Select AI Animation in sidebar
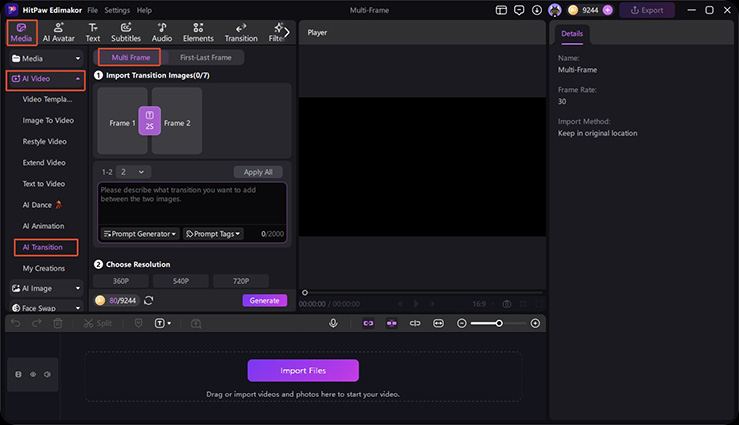Image resolution: width=739 pixels, height=425 pixels. click(43, 226)
